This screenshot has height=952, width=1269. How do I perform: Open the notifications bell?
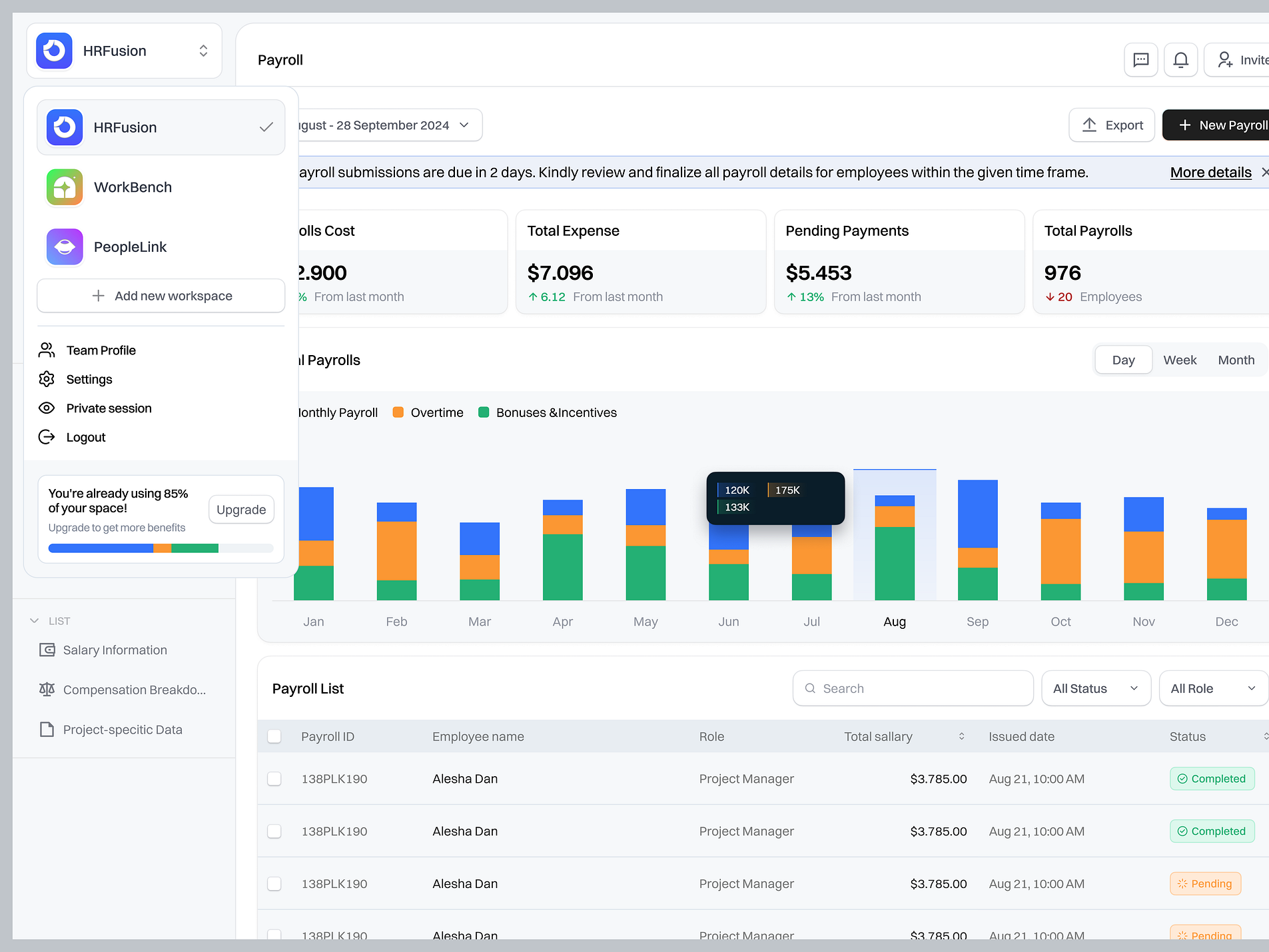point(1180,59)
